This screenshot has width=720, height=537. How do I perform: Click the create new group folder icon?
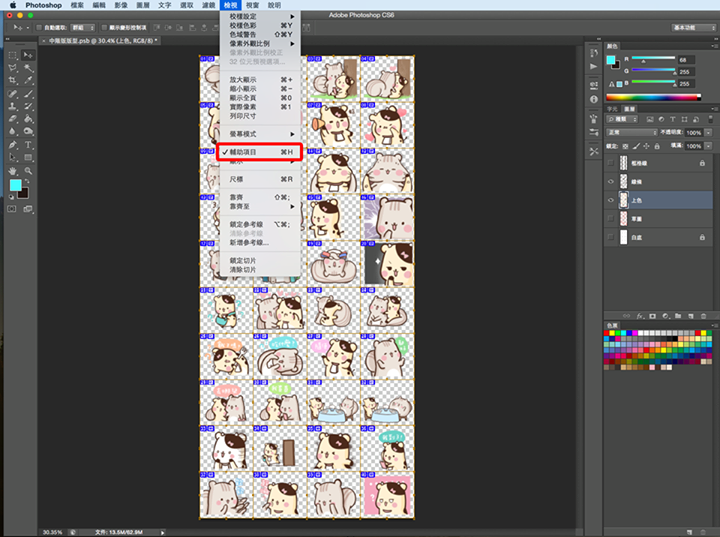click(x=678, y=316)
